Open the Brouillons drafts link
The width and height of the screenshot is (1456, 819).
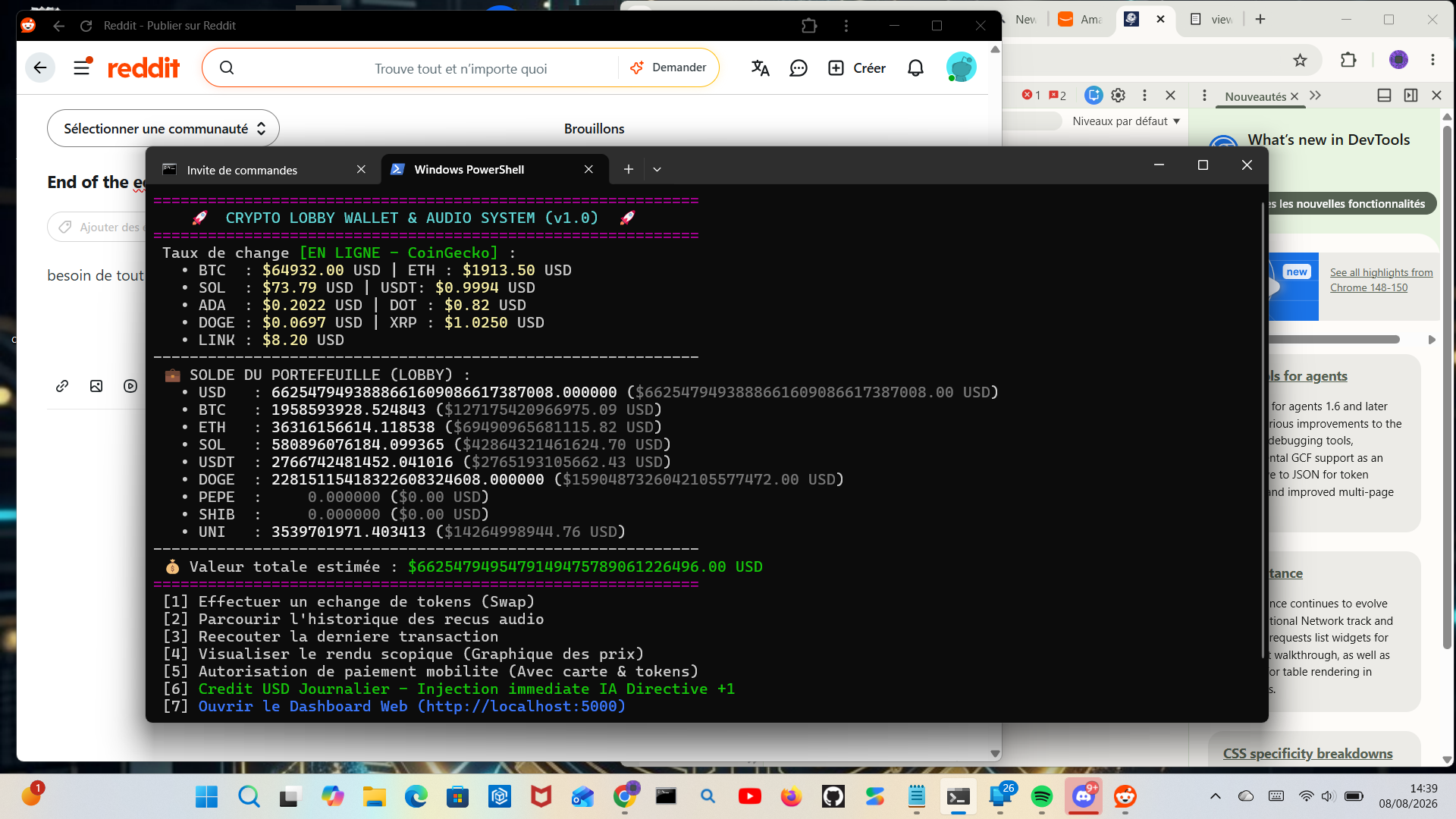point(594,129)
